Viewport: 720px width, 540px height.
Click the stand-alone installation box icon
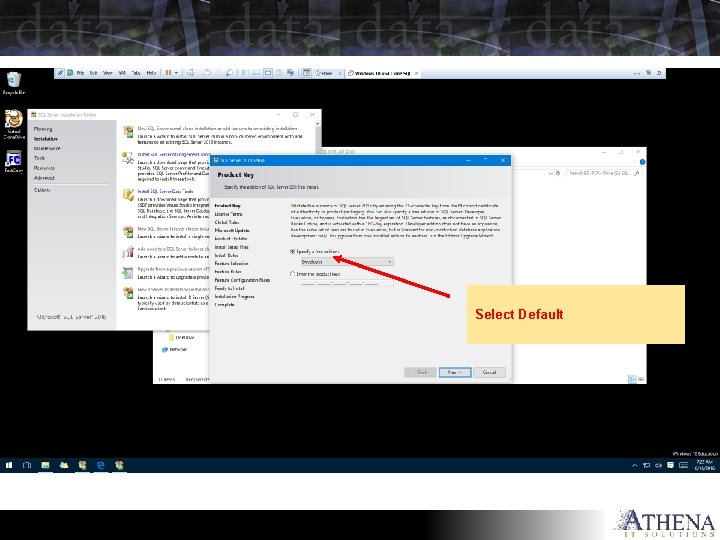click(x=128, y=132)
